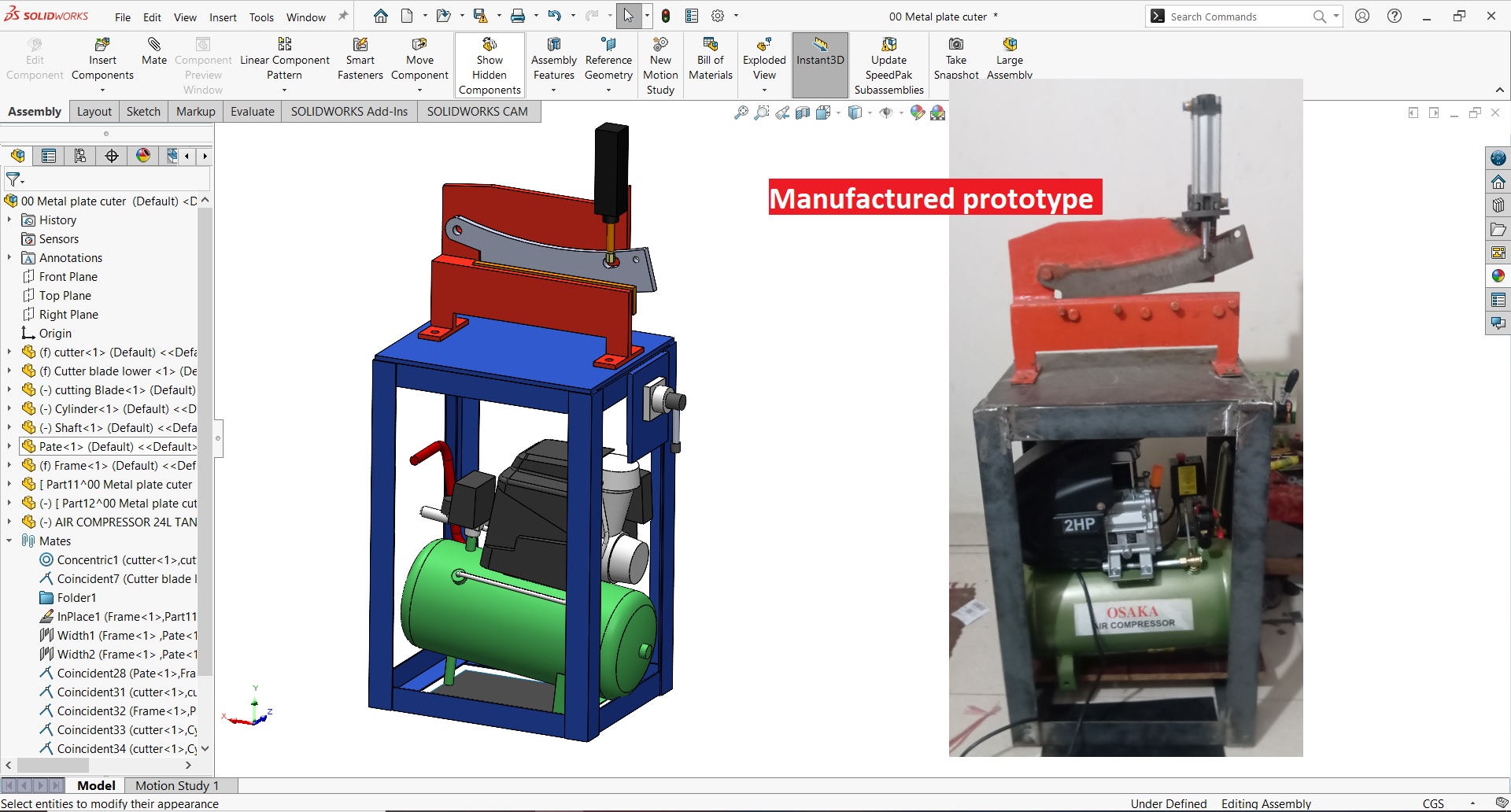Open the ConfigurationManager tab icon

click(x=80, y=156)
